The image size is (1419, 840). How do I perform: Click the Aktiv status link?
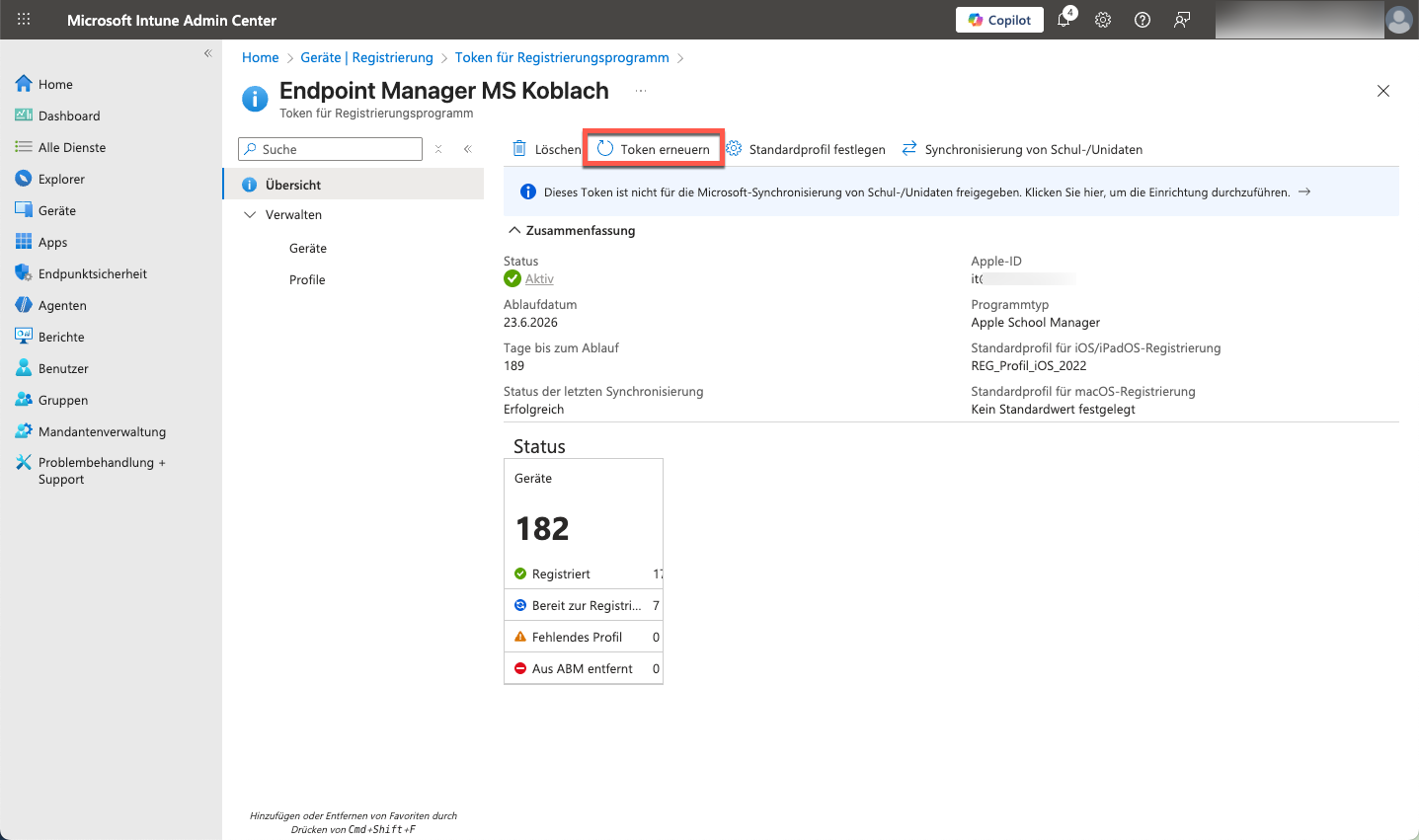(x=539, y=279)
